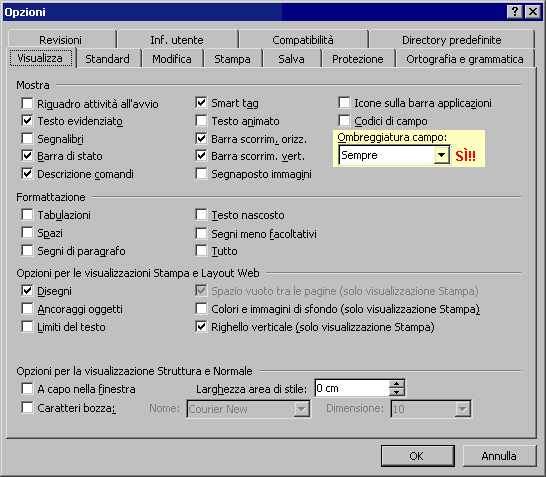Open the Ortografia e grammatica tab

click(465, 59)
